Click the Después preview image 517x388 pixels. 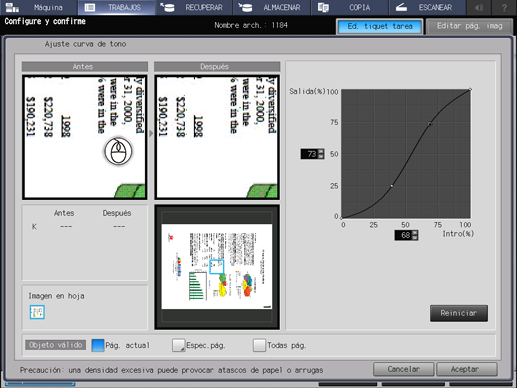(217, 137)
